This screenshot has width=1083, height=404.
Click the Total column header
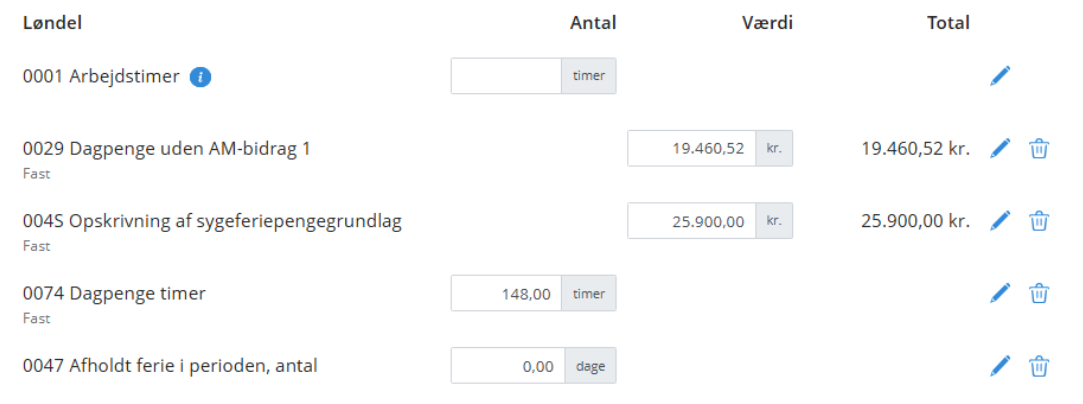pos(948,22)
